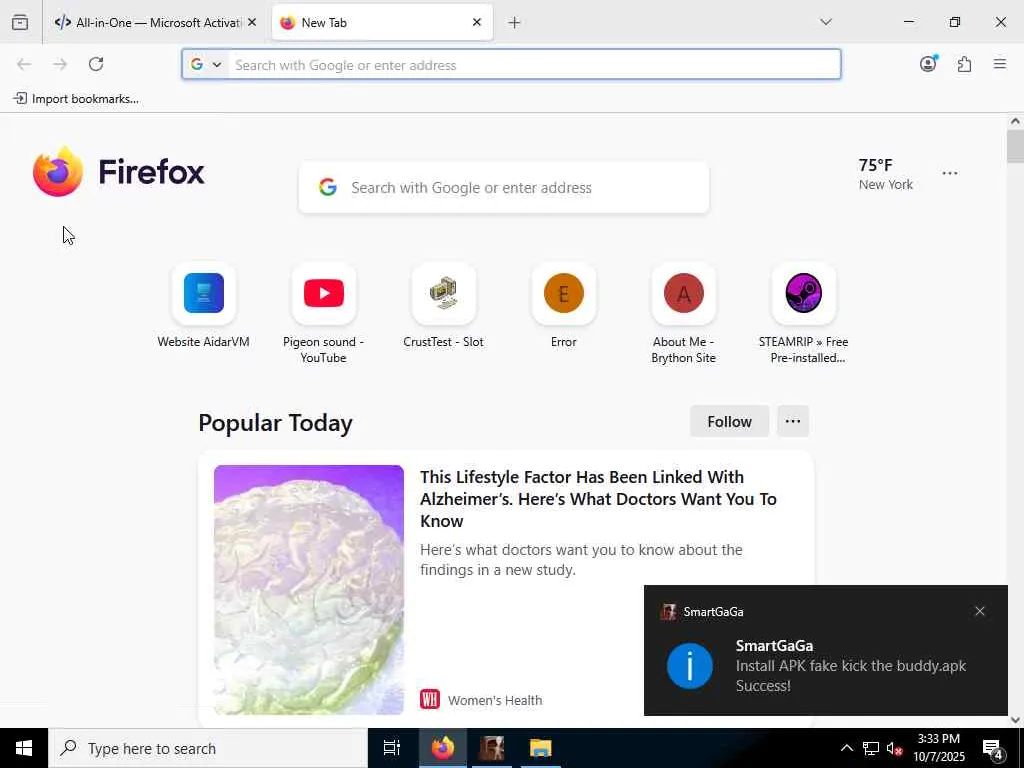Open the 75°F New York weather widget
Screen dimensions: 1024x768
point(886,174)
